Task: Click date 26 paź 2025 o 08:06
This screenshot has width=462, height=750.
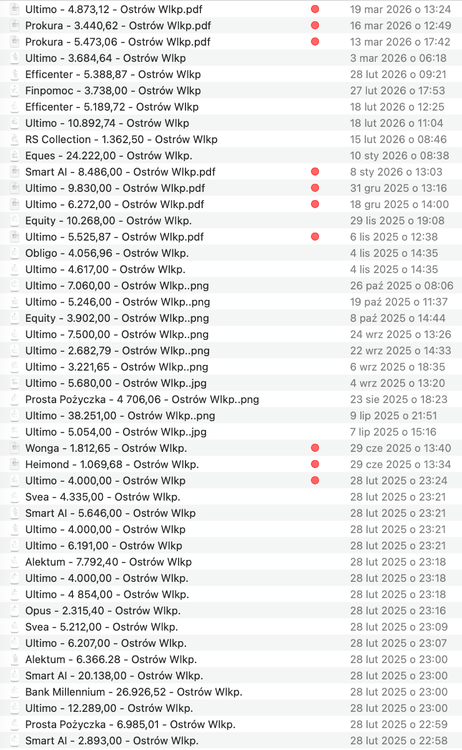Action: [x=401, y=286]
